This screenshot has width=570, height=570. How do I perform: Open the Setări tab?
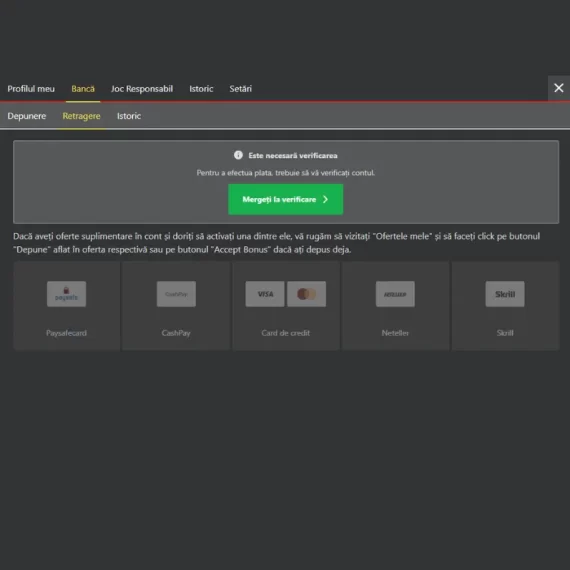[240, 89]
